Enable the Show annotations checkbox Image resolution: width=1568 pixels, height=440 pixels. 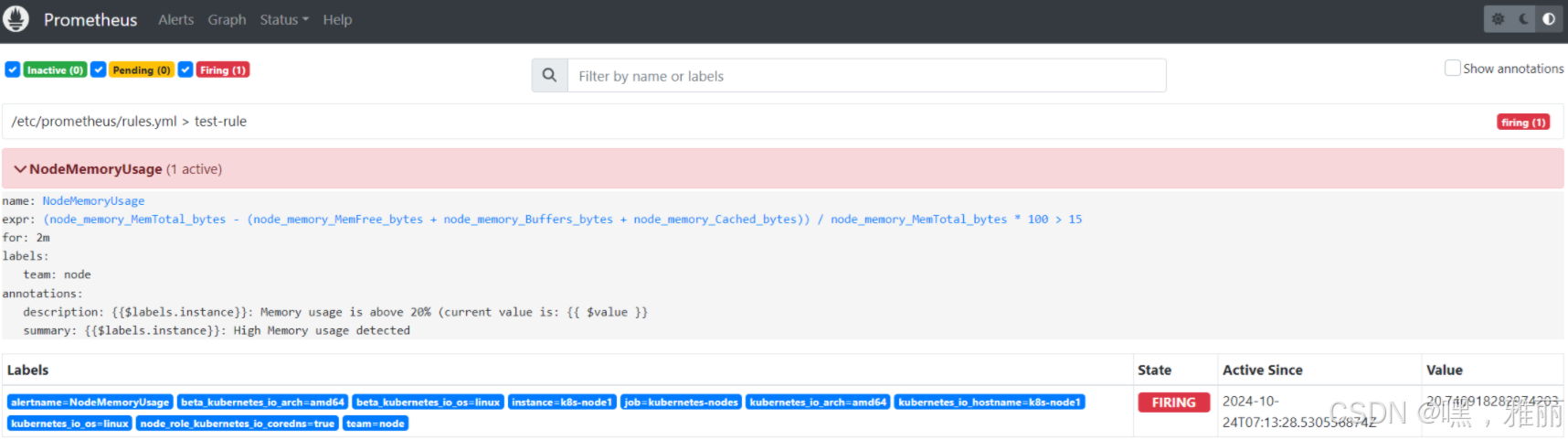pos(1452,68)
